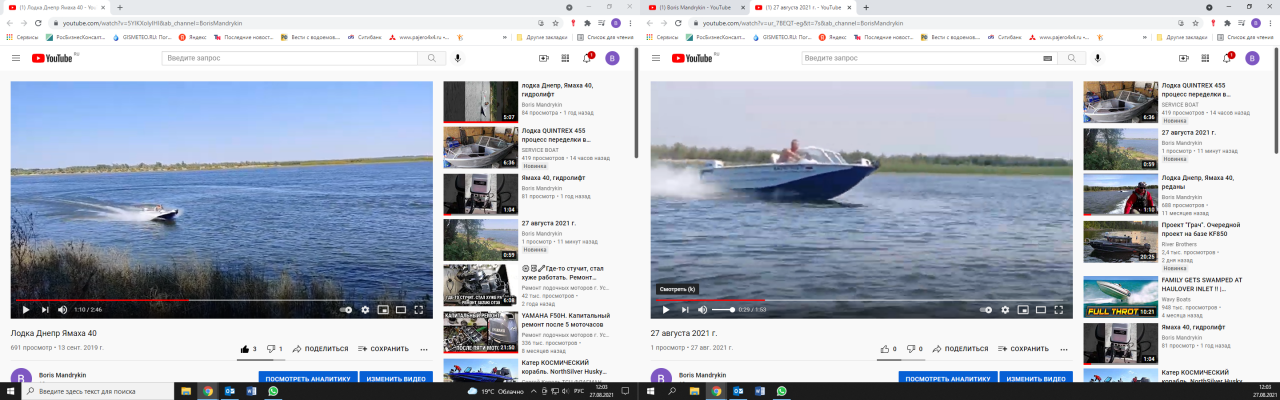Adjust volume slider in "27 августа 2021 г." player

[x=722, y=310]
